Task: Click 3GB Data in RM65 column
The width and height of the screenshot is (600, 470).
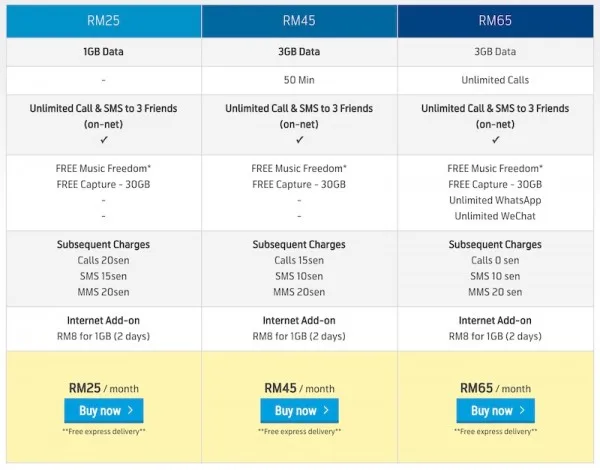Action: (495, 52)
